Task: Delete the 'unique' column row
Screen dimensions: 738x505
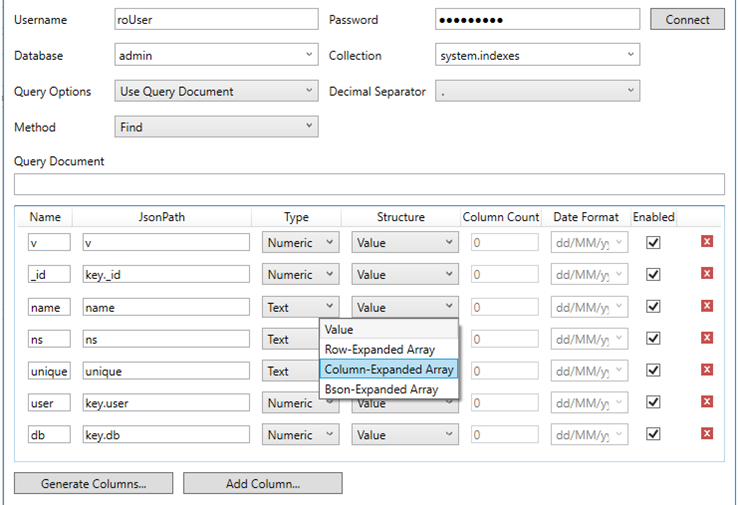Action: pyautogui.click(x=707, y=370)
